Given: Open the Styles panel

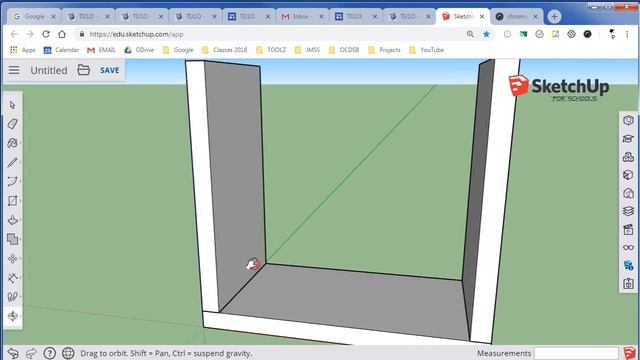Looking at the screenshot, I should coord(628,193).
